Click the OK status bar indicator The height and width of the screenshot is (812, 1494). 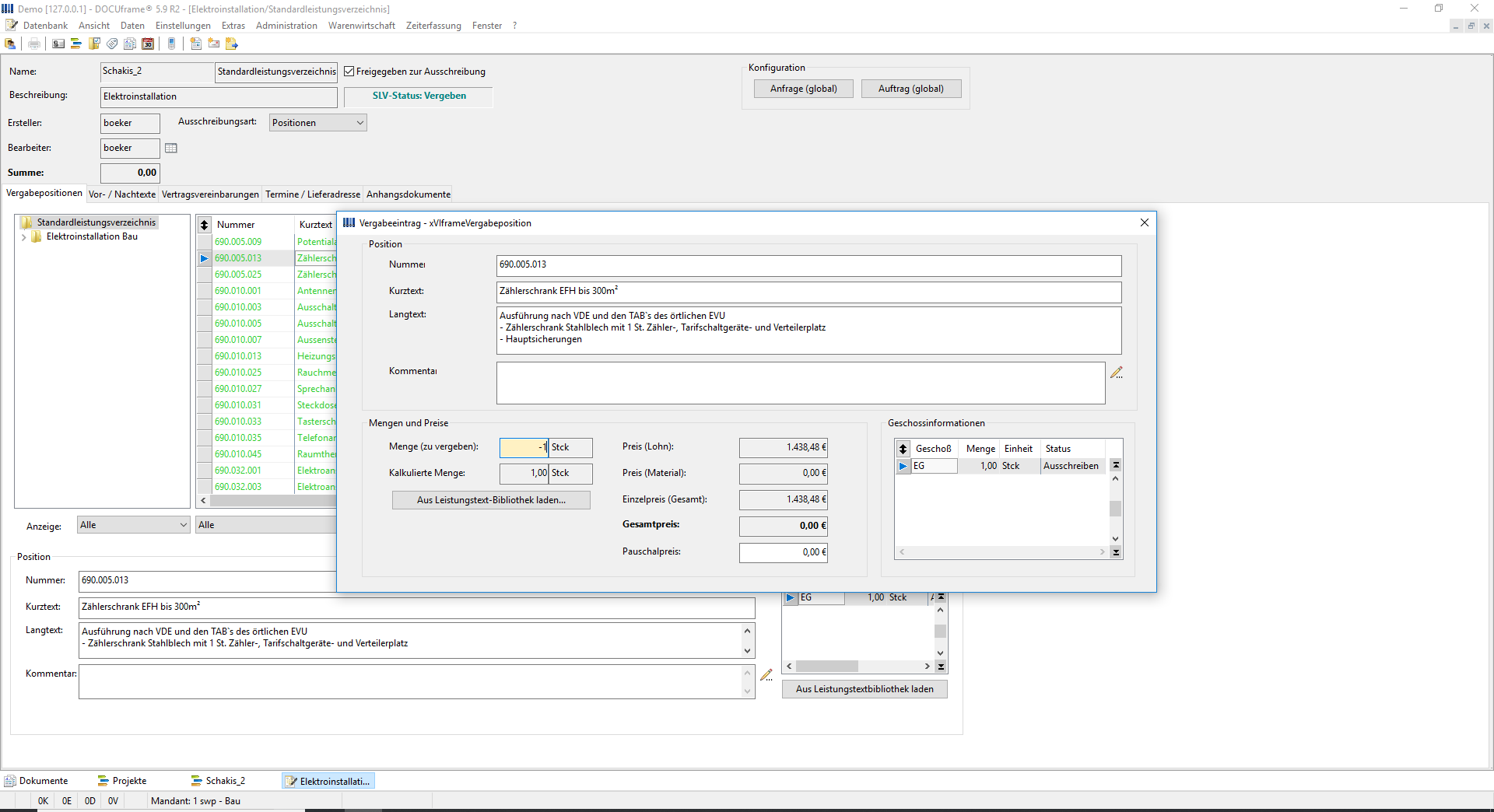coord(43,801)
